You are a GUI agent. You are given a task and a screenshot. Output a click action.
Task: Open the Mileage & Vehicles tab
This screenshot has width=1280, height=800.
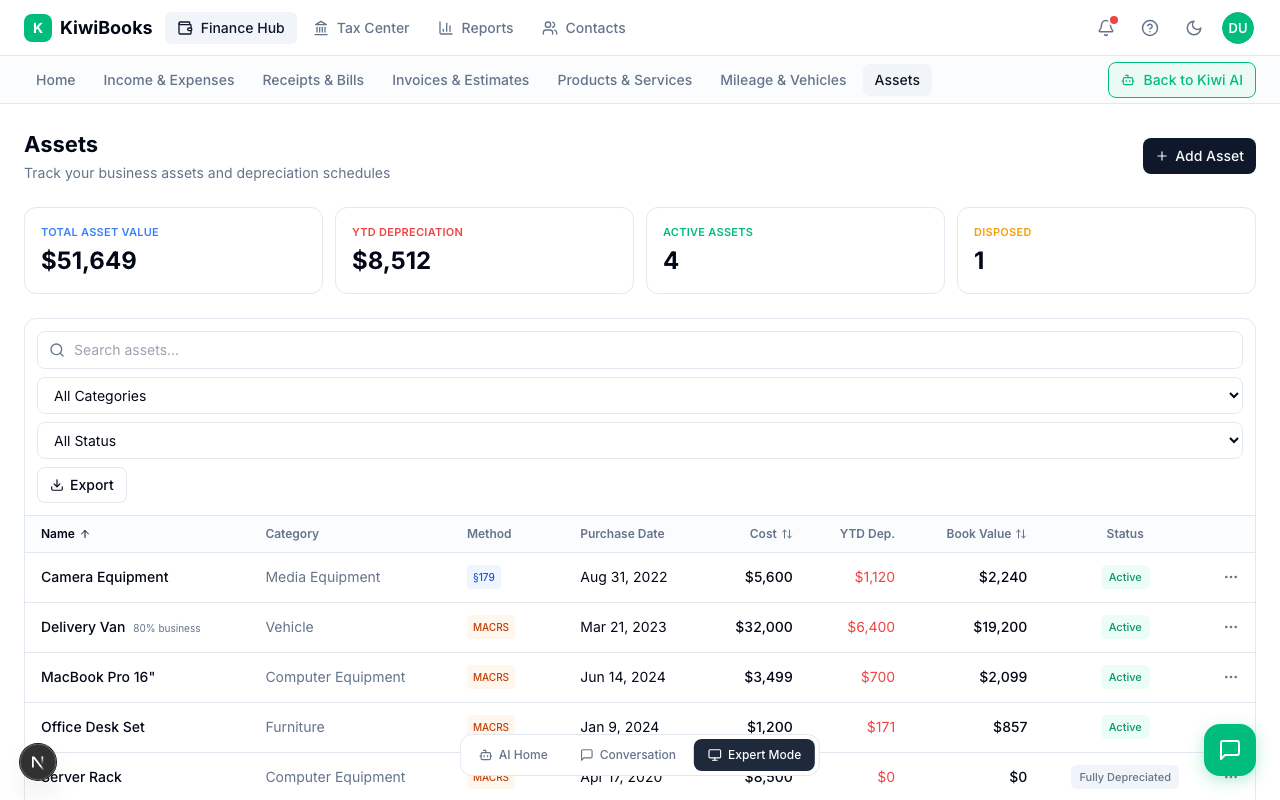(783, 80)
